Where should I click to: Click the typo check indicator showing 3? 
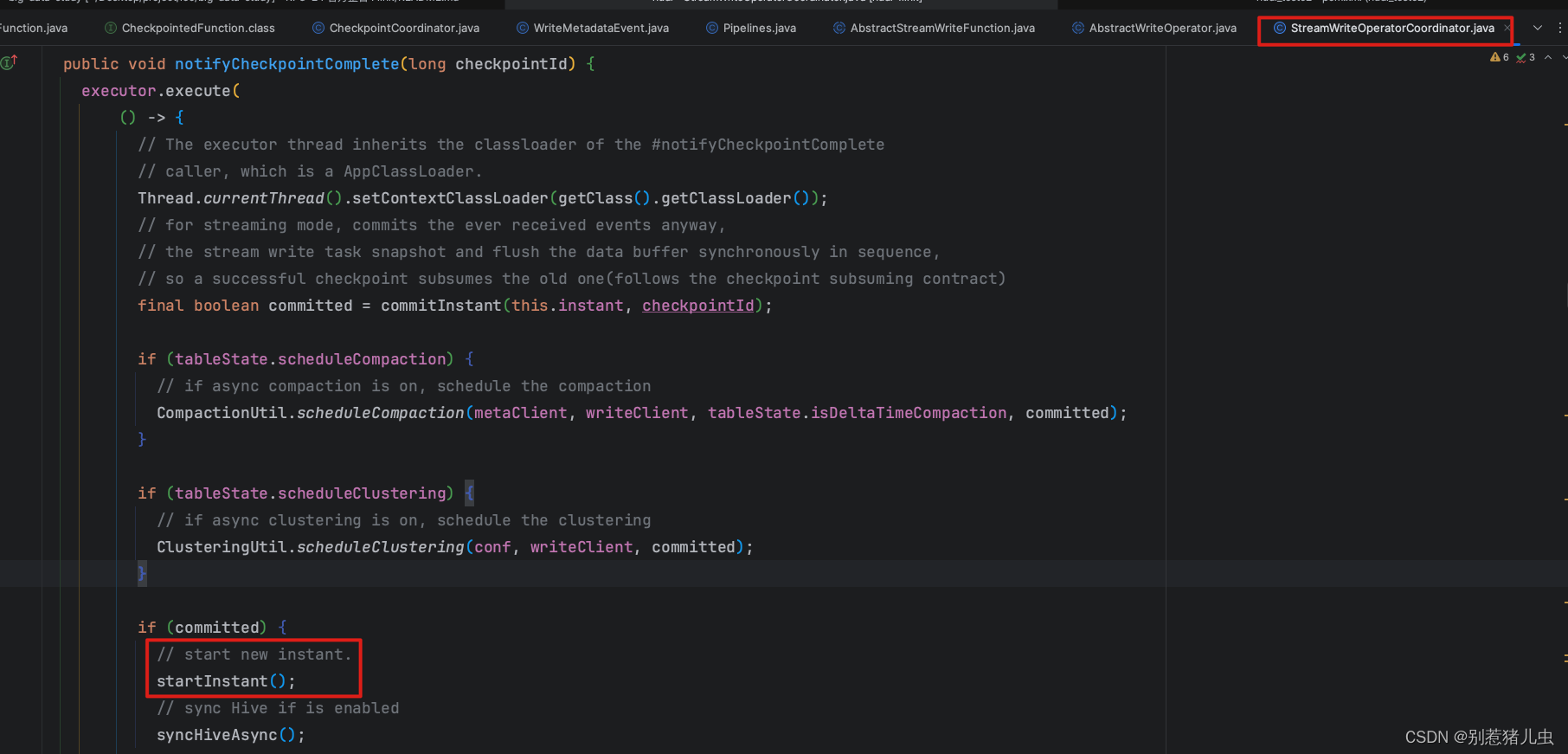pos(1526,57)
